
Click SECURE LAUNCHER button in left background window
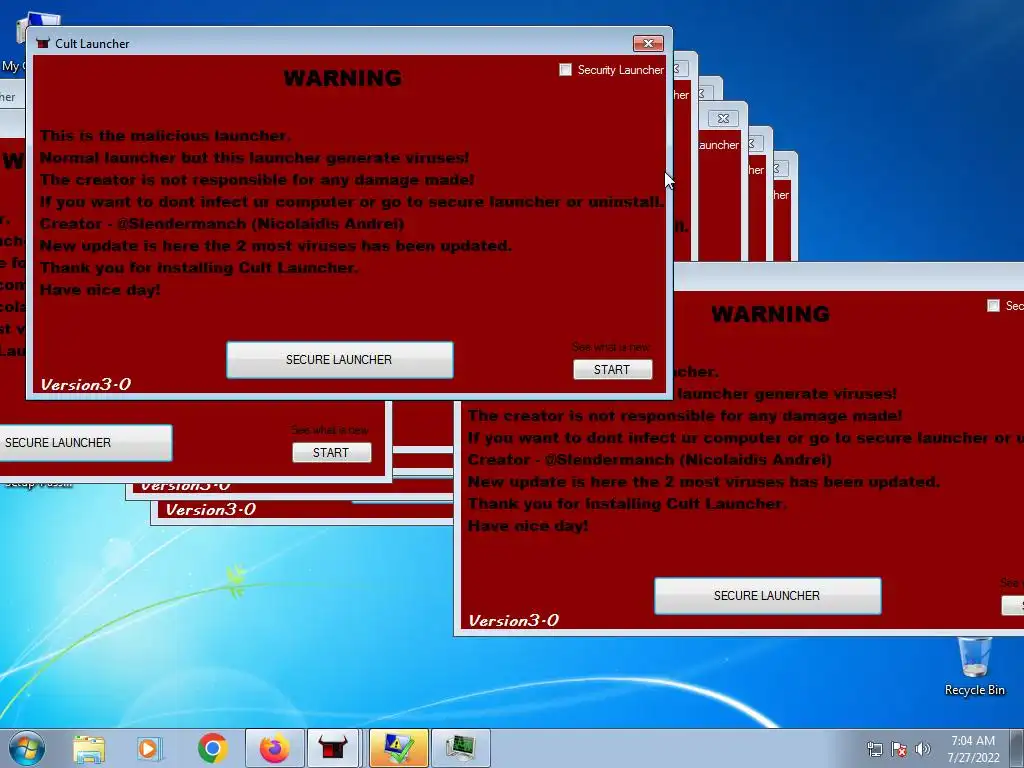(85, 443)
